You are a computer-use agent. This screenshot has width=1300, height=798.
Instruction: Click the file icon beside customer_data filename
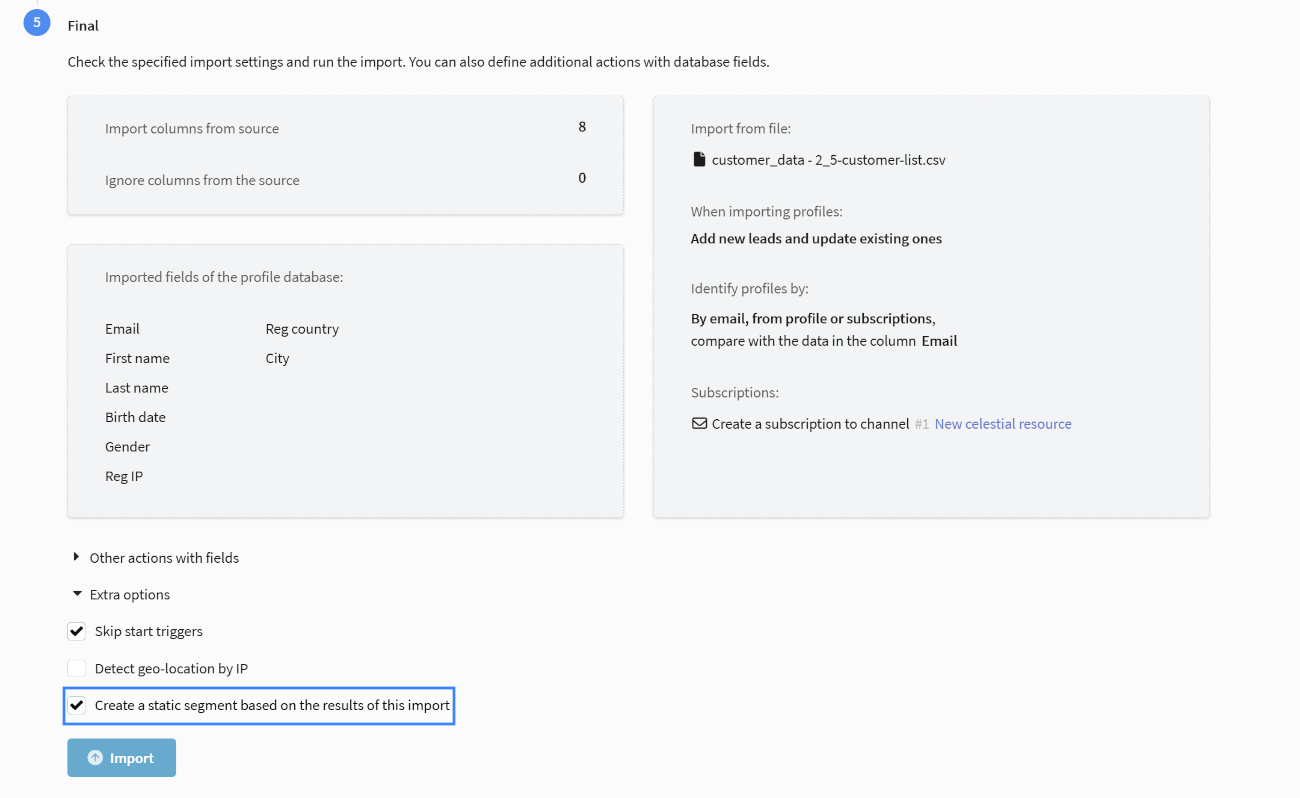coord(698,159)
